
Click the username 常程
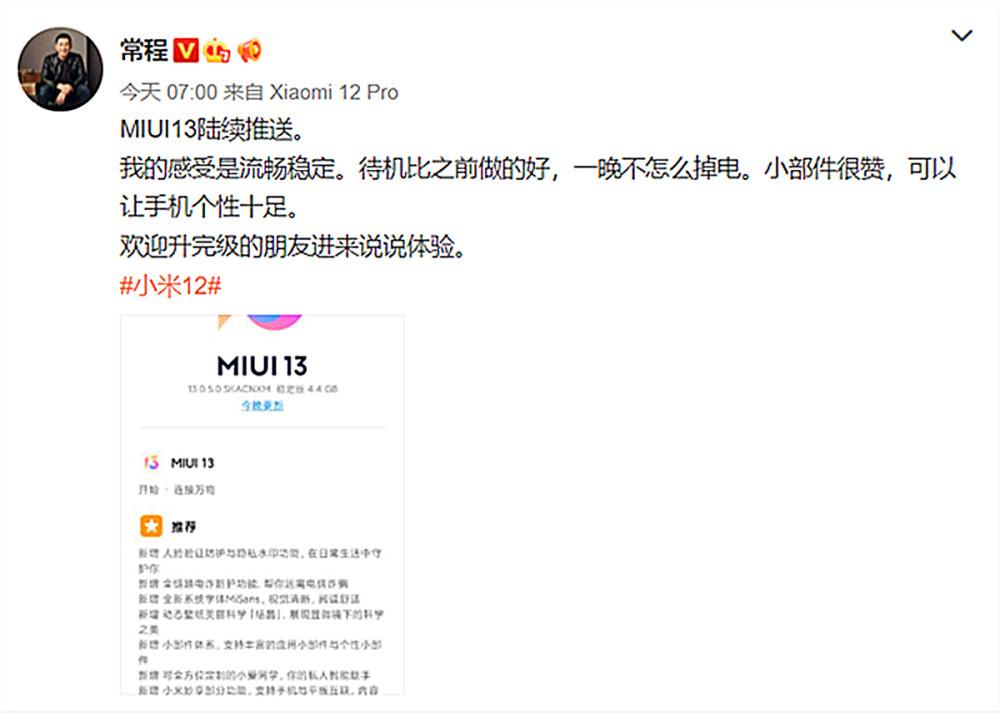144,50
